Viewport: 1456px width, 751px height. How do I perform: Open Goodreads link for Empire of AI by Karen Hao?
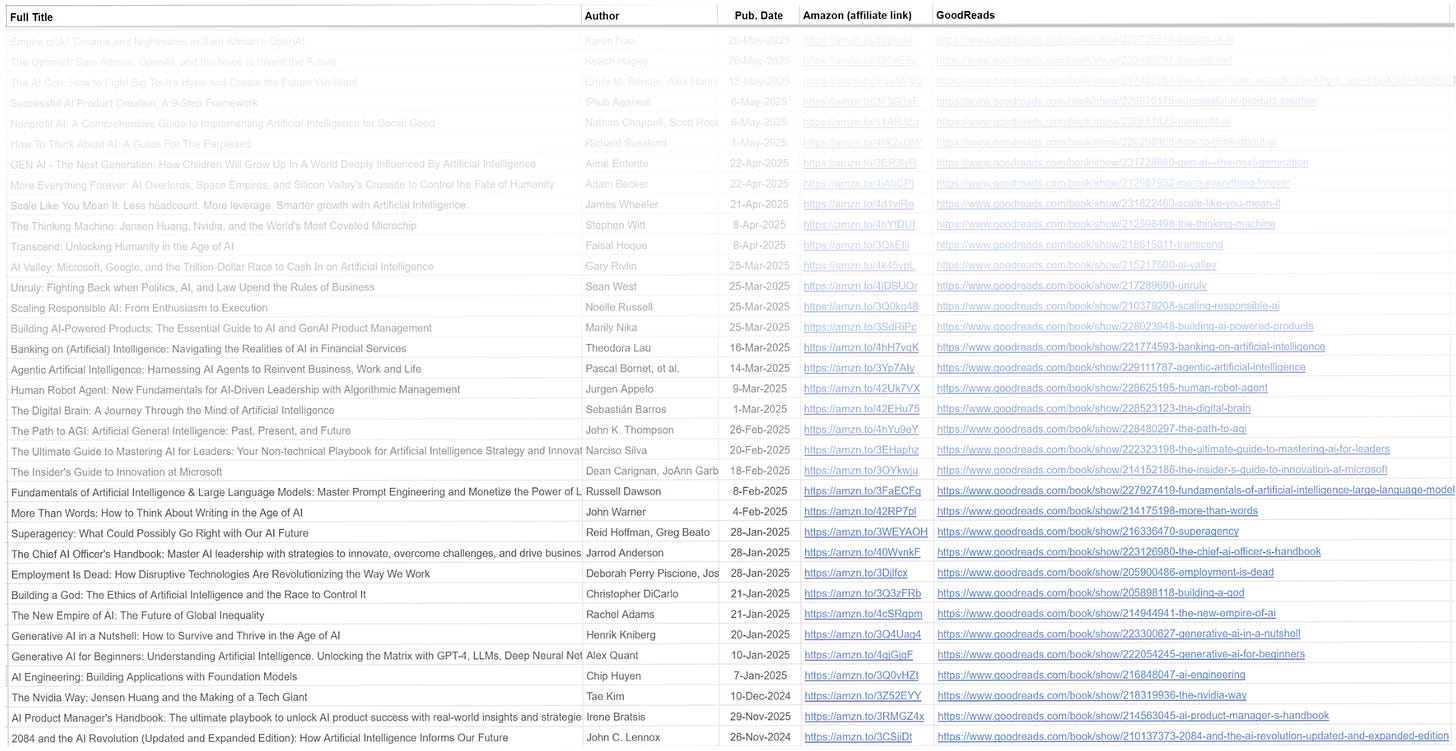coord(1085,40)
